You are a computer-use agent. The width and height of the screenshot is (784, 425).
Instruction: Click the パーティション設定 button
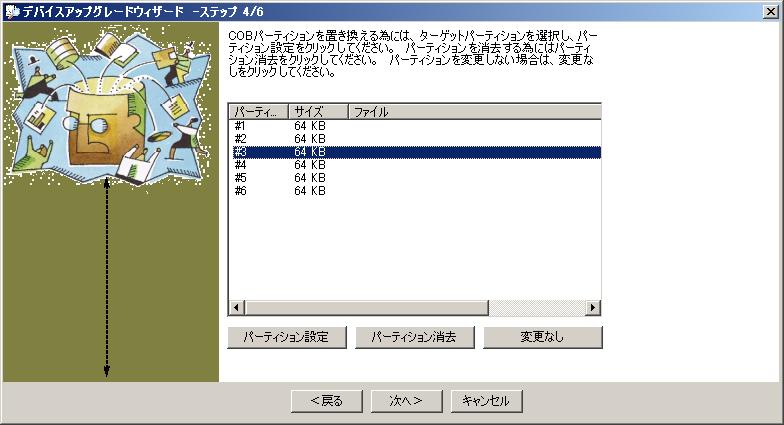pos(286,337)
